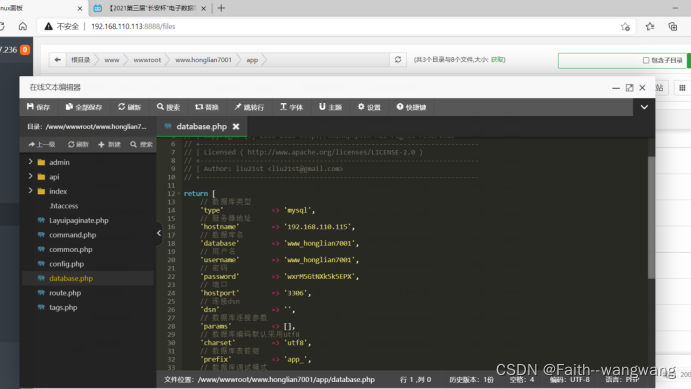Open route.php in the tree
Screen dimensions: 691x389
click(x=65, y=293)
